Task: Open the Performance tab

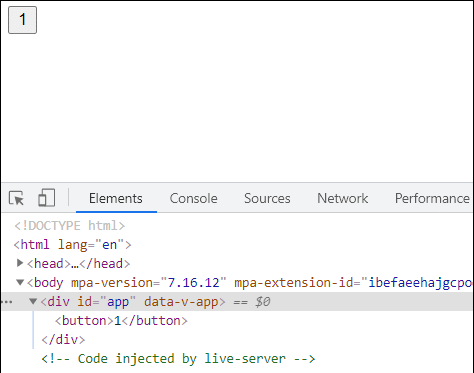Action: coord(432,198)
